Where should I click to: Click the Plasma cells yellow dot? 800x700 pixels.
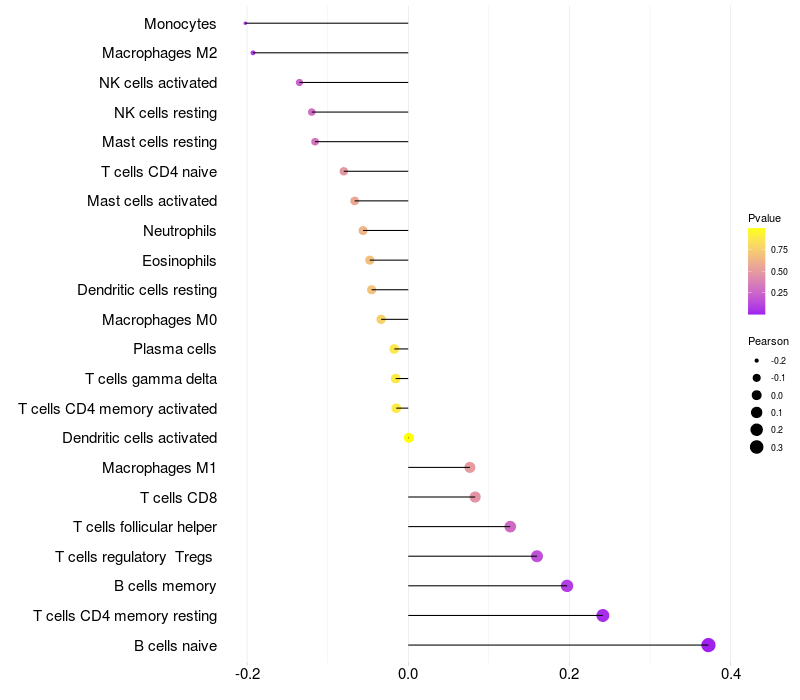tap(394, 349)
